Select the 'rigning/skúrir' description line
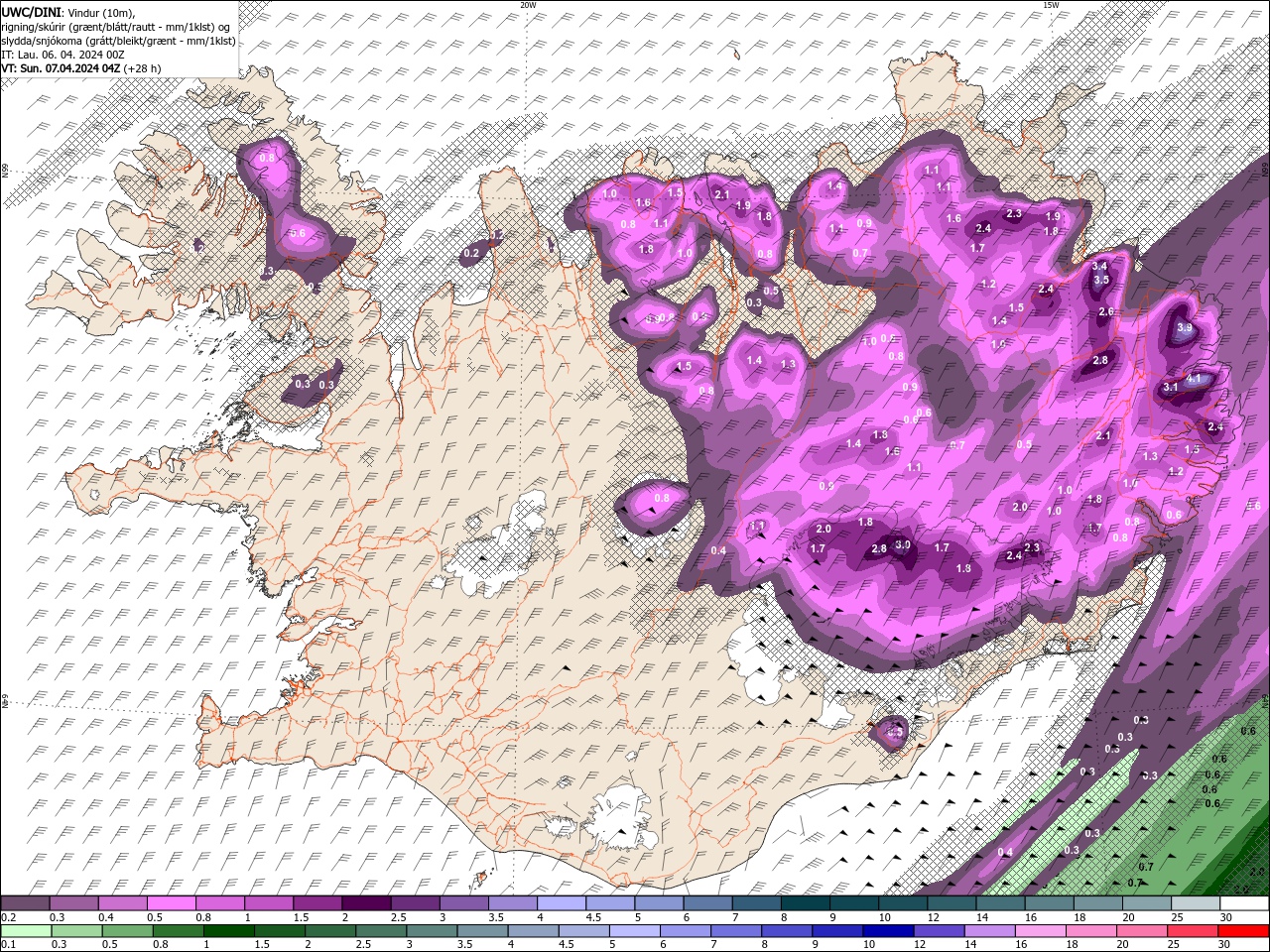Viewport: 1270px width, 952px height. pos(117,27)
